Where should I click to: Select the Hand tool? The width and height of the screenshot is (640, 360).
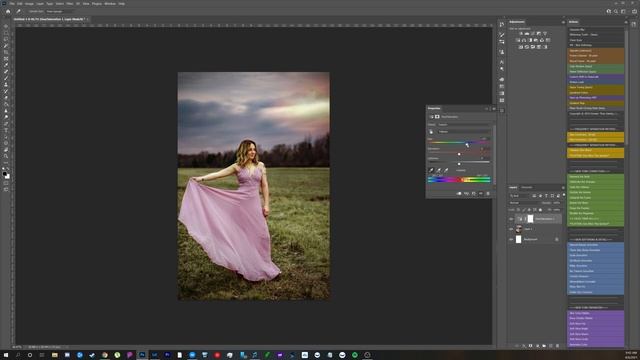6,149
